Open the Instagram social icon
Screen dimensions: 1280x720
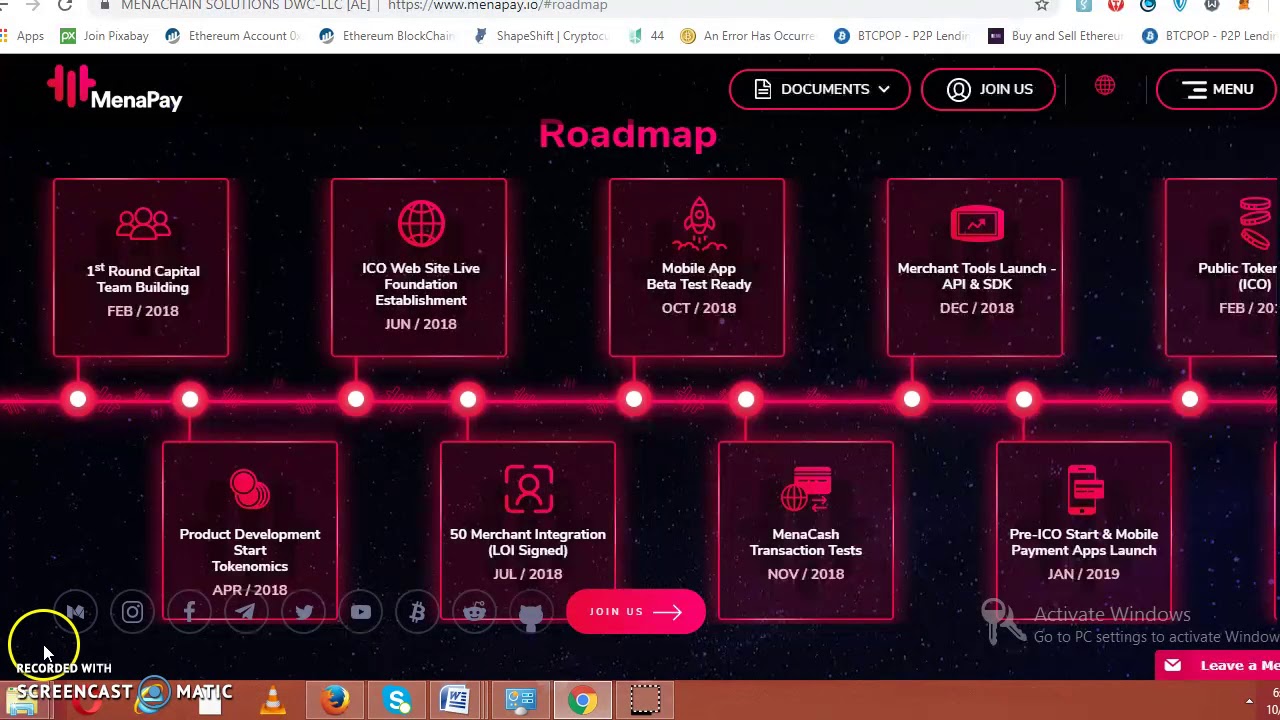[132, 612]
